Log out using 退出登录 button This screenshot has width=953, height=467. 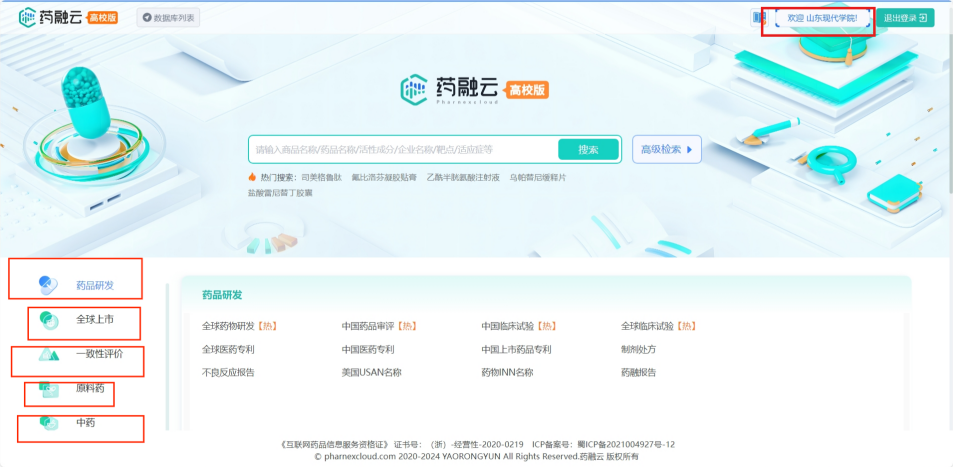point(905,18)
